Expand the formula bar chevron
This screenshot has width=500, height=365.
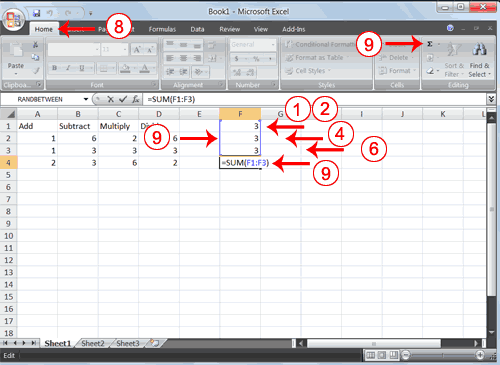[x=491, y=99]
